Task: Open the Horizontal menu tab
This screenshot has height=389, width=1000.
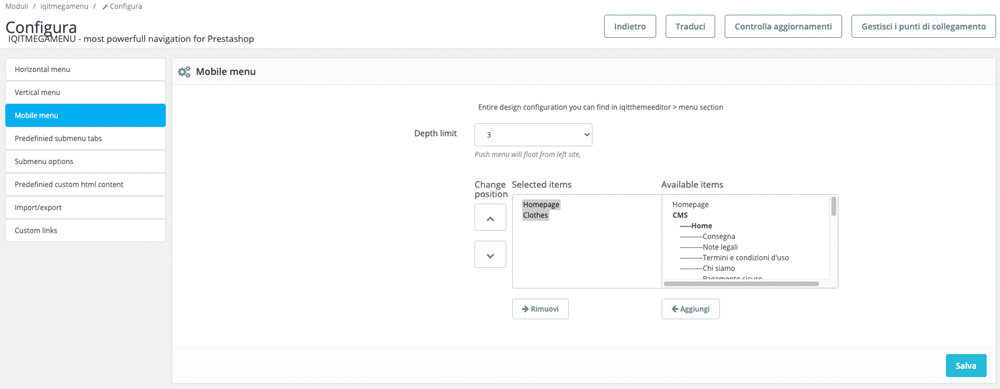Action: pos(85,69)
